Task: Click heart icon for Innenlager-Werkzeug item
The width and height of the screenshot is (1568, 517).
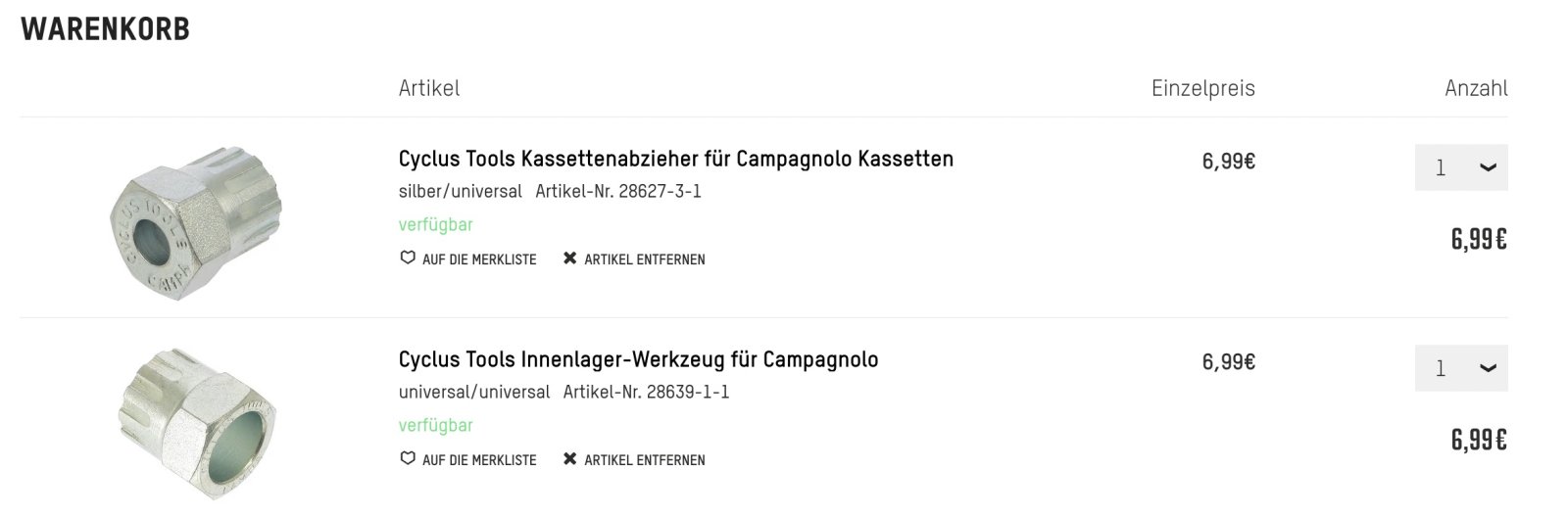Action: pos(408,459)
